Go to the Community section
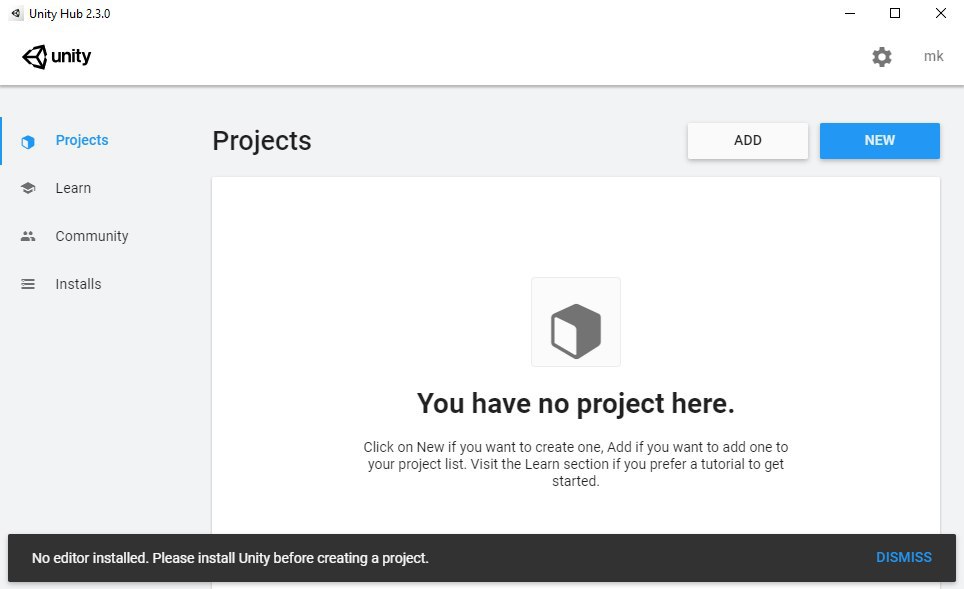This screenshot has height=589, width=964. pos(92,236)
